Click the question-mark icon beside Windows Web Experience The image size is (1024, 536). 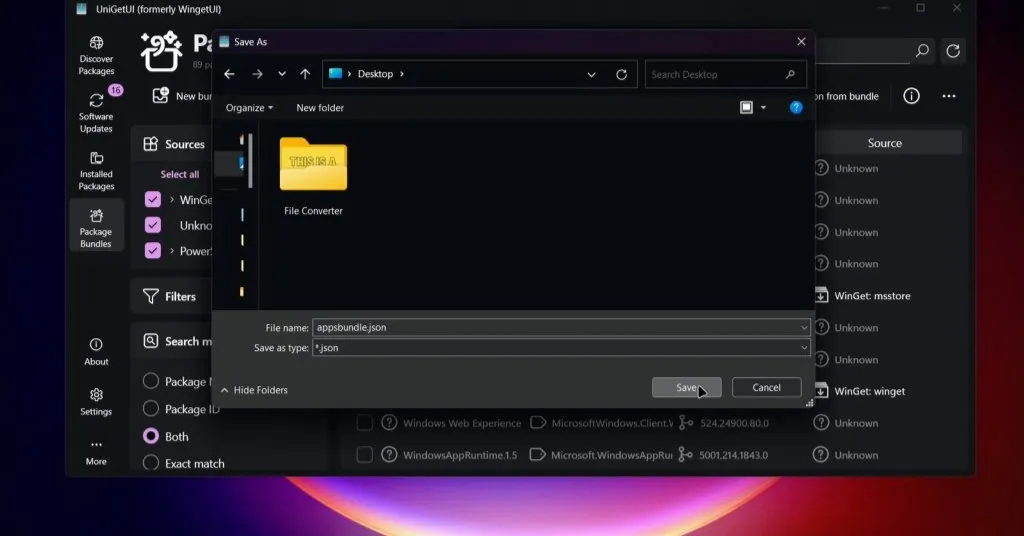pyautogui.click(x=389, y=422)
